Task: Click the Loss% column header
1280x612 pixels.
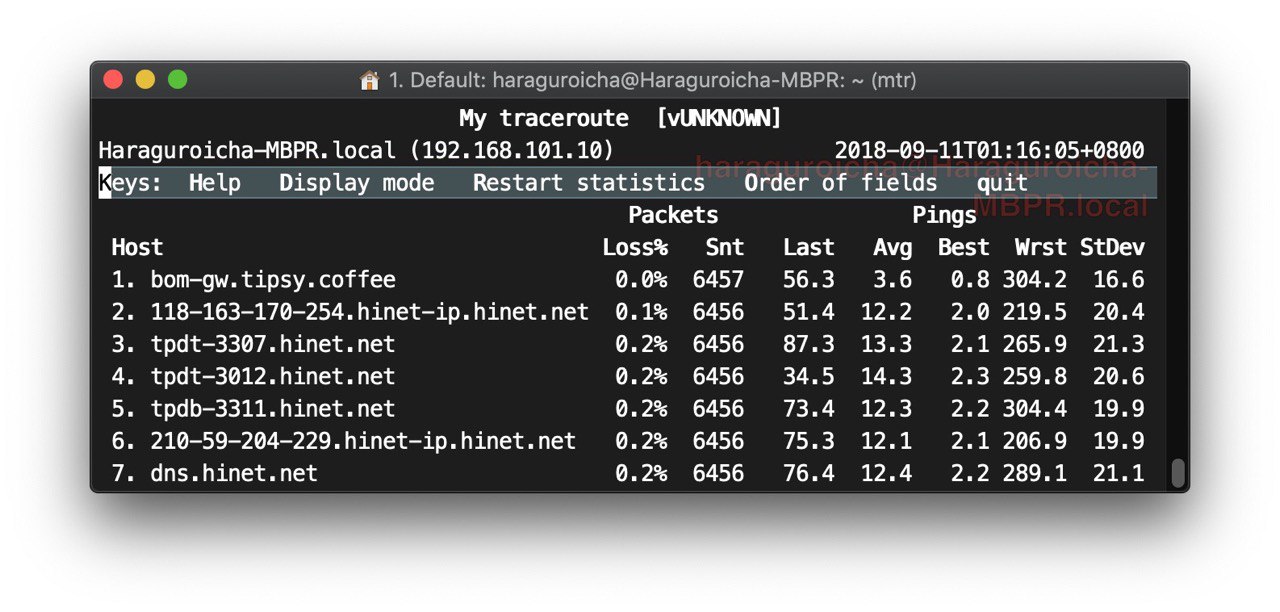Action: coord(635,247)
